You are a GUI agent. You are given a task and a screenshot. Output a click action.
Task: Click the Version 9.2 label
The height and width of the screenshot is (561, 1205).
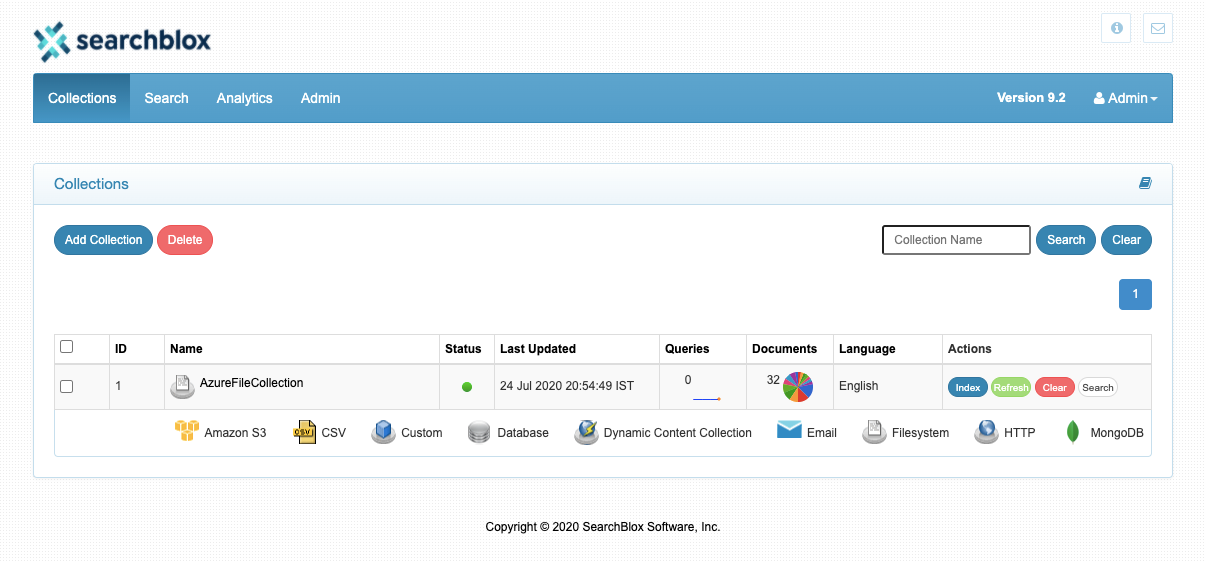tap(1031, 98)
